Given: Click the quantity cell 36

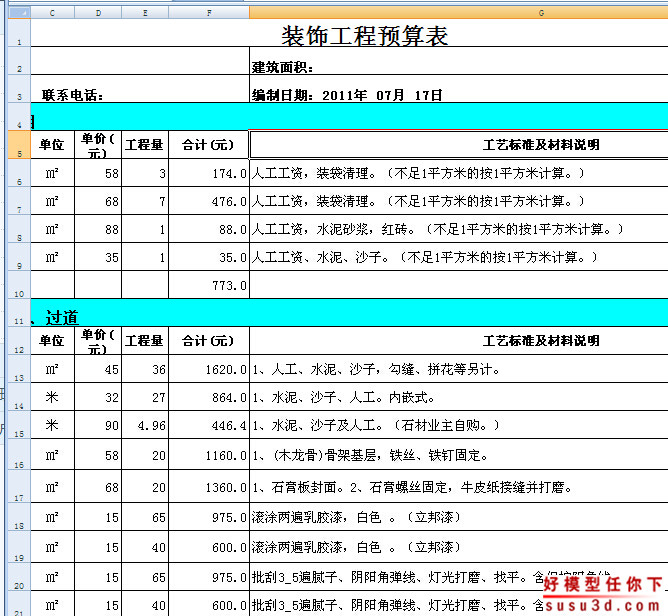Looking at the screenshot, I should coord(145,368).
